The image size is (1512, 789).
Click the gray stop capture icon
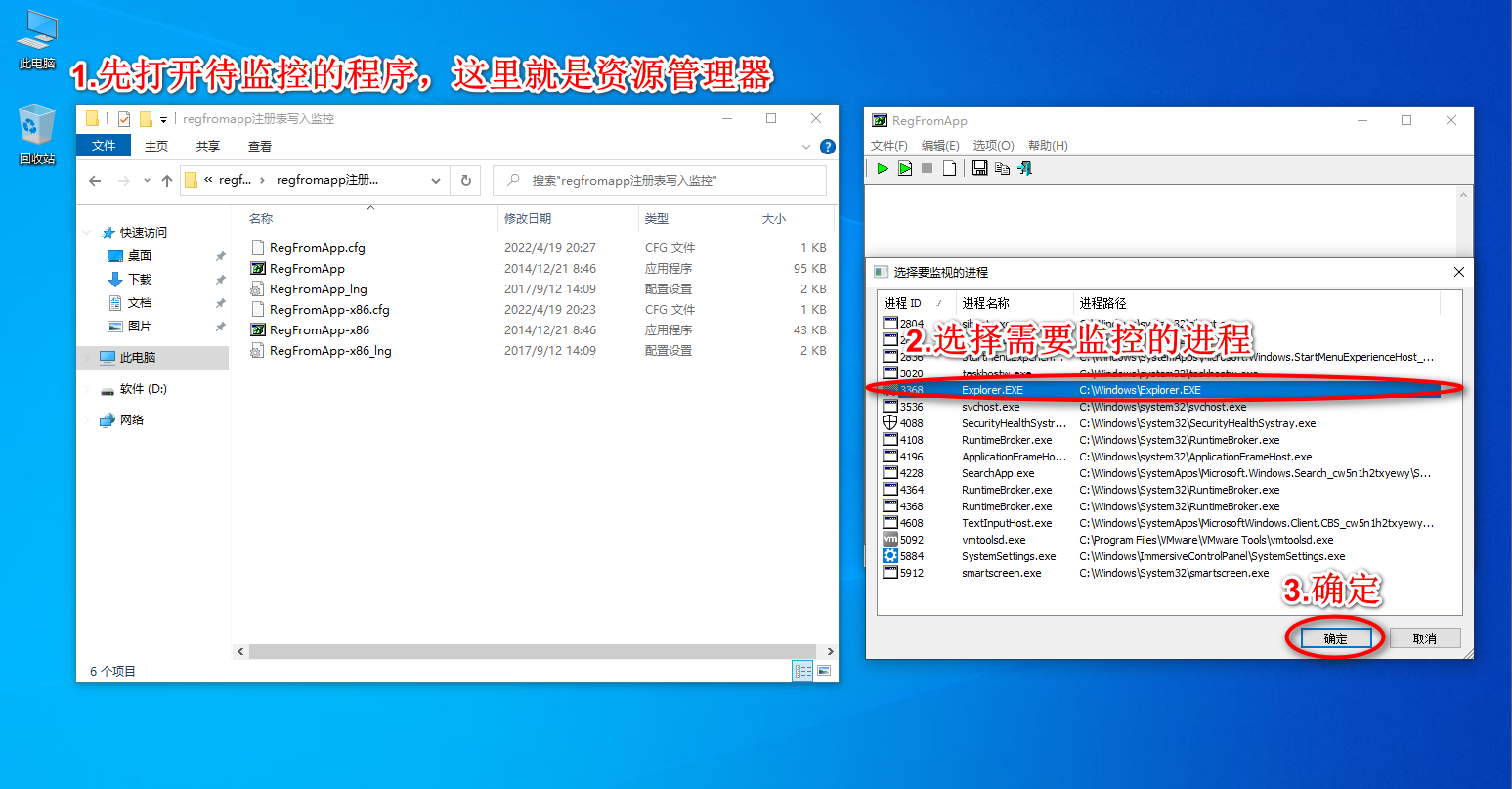click(927, 169)
